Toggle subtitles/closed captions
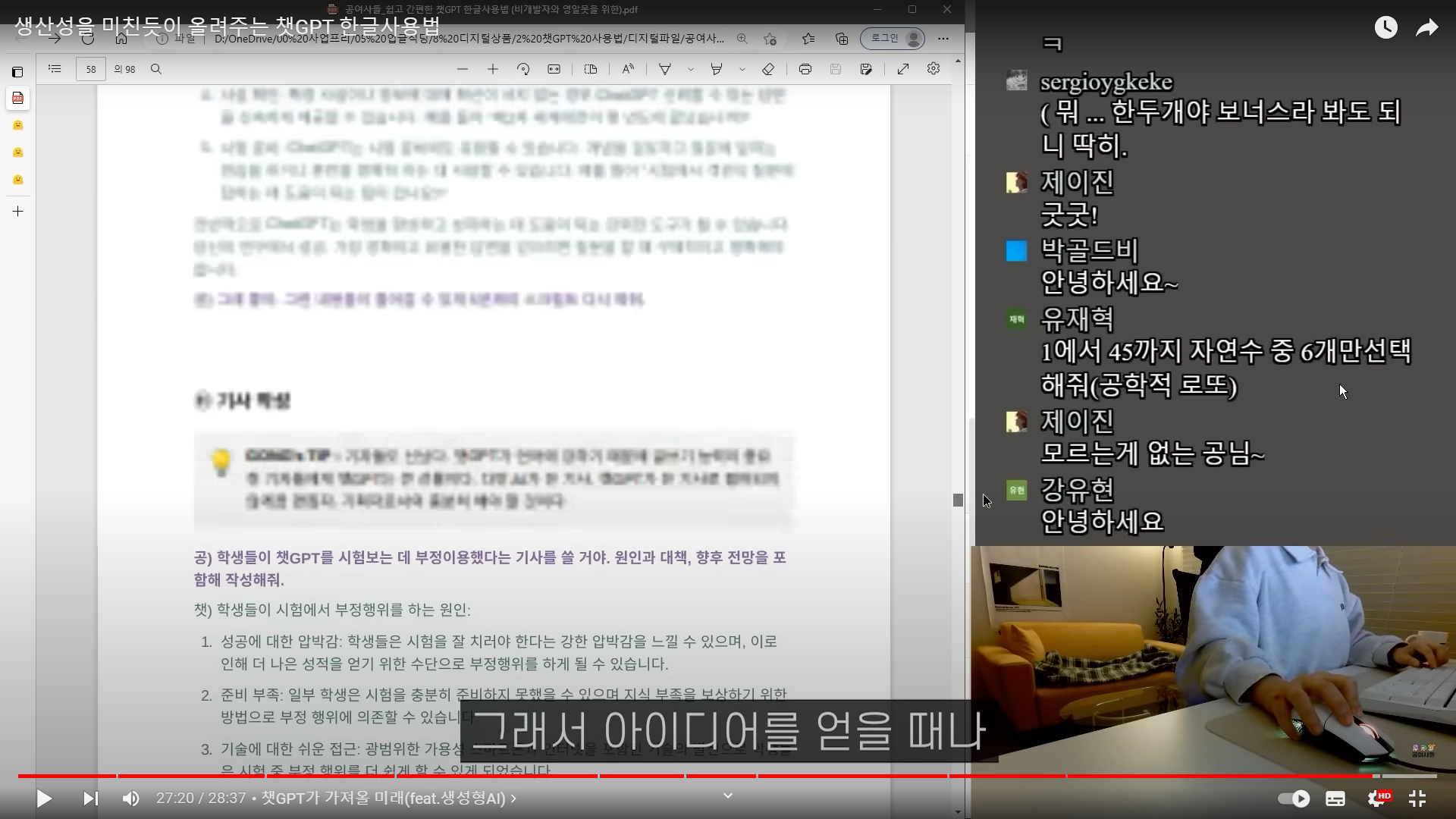 point(1335,799)
